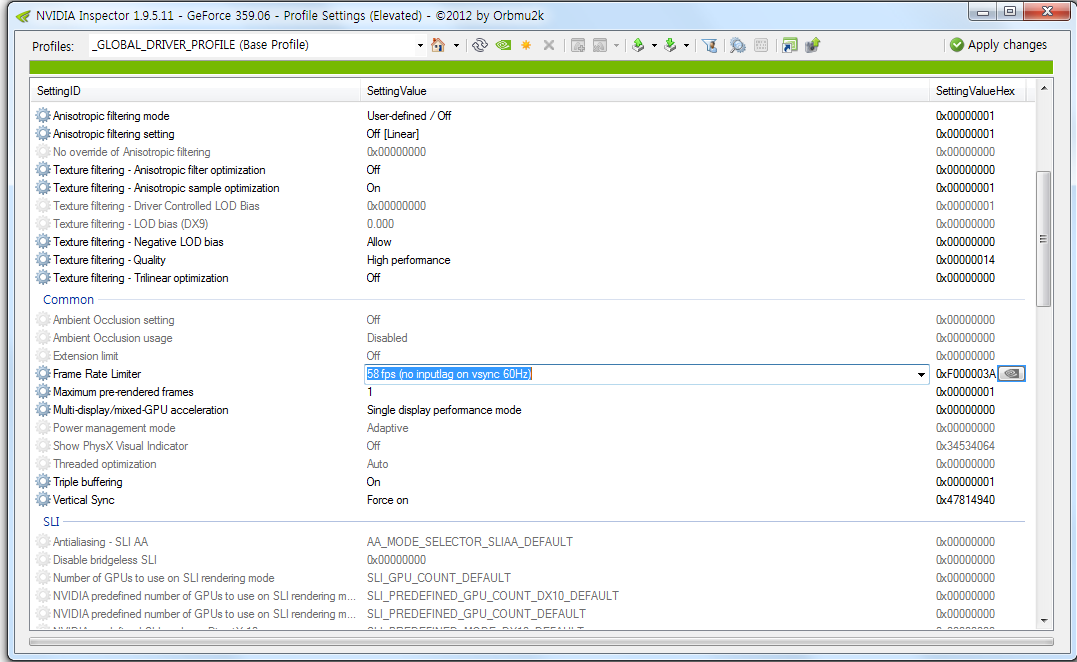Select the Disable bridgeless SLI row
The width and height of the screenshot is (1077, 662).
pyautogui.click(x=529, y=560)
